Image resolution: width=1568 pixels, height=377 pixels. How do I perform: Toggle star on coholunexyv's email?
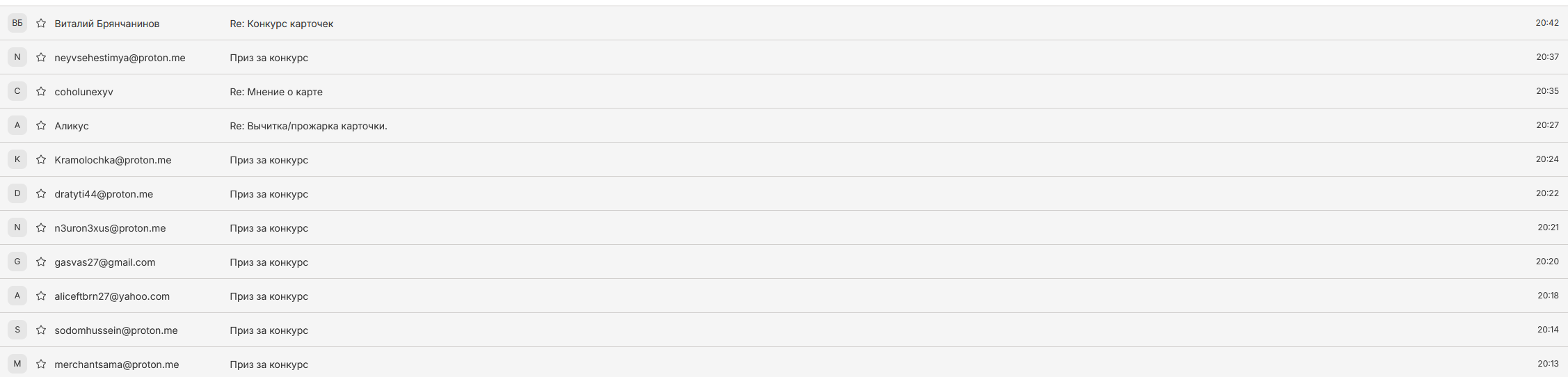(x=41, y=92)
